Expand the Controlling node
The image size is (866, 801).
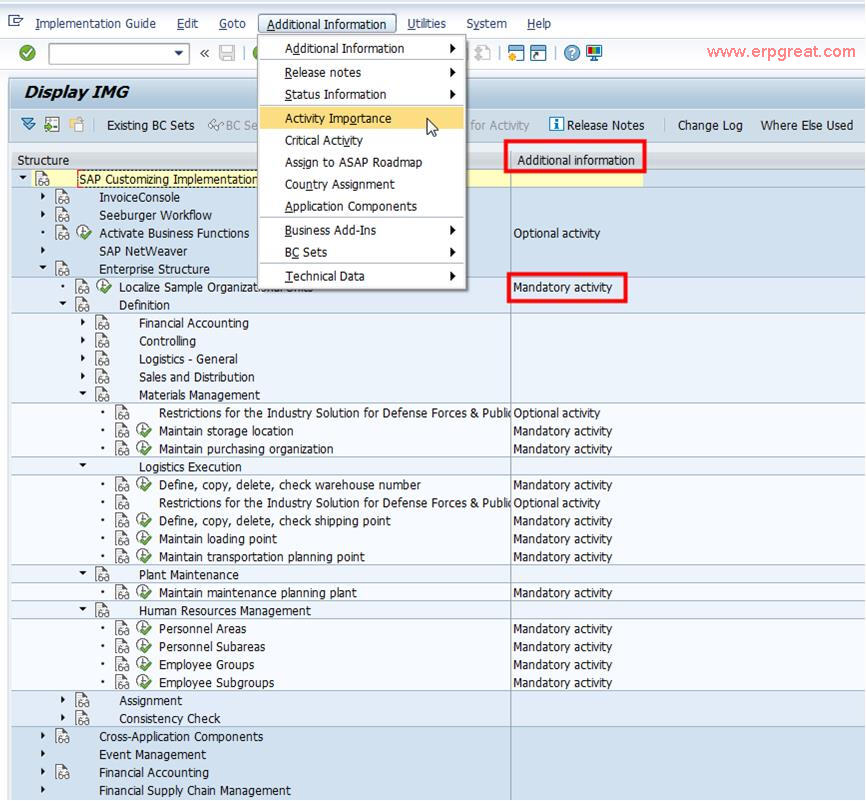point(83,340)
